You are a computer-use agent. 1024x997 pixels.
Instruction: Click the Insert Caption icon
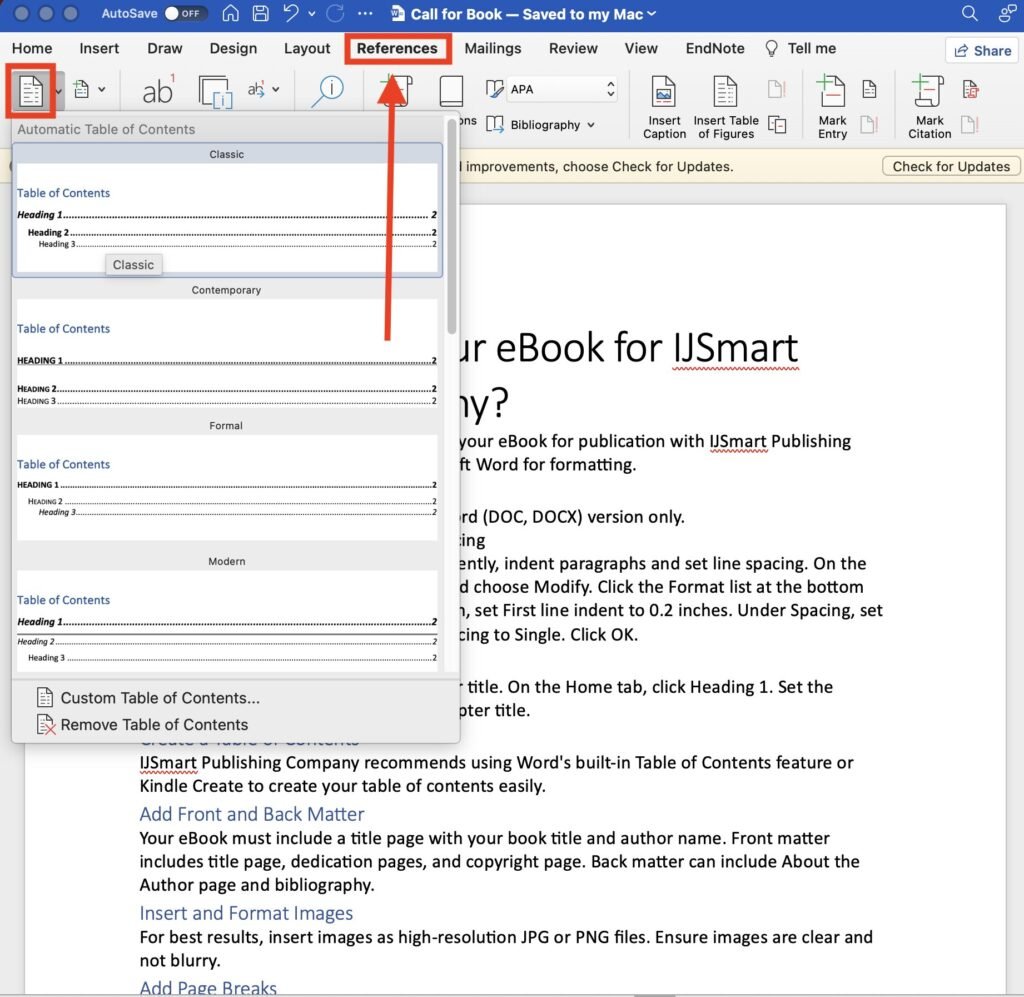(664, 106)
